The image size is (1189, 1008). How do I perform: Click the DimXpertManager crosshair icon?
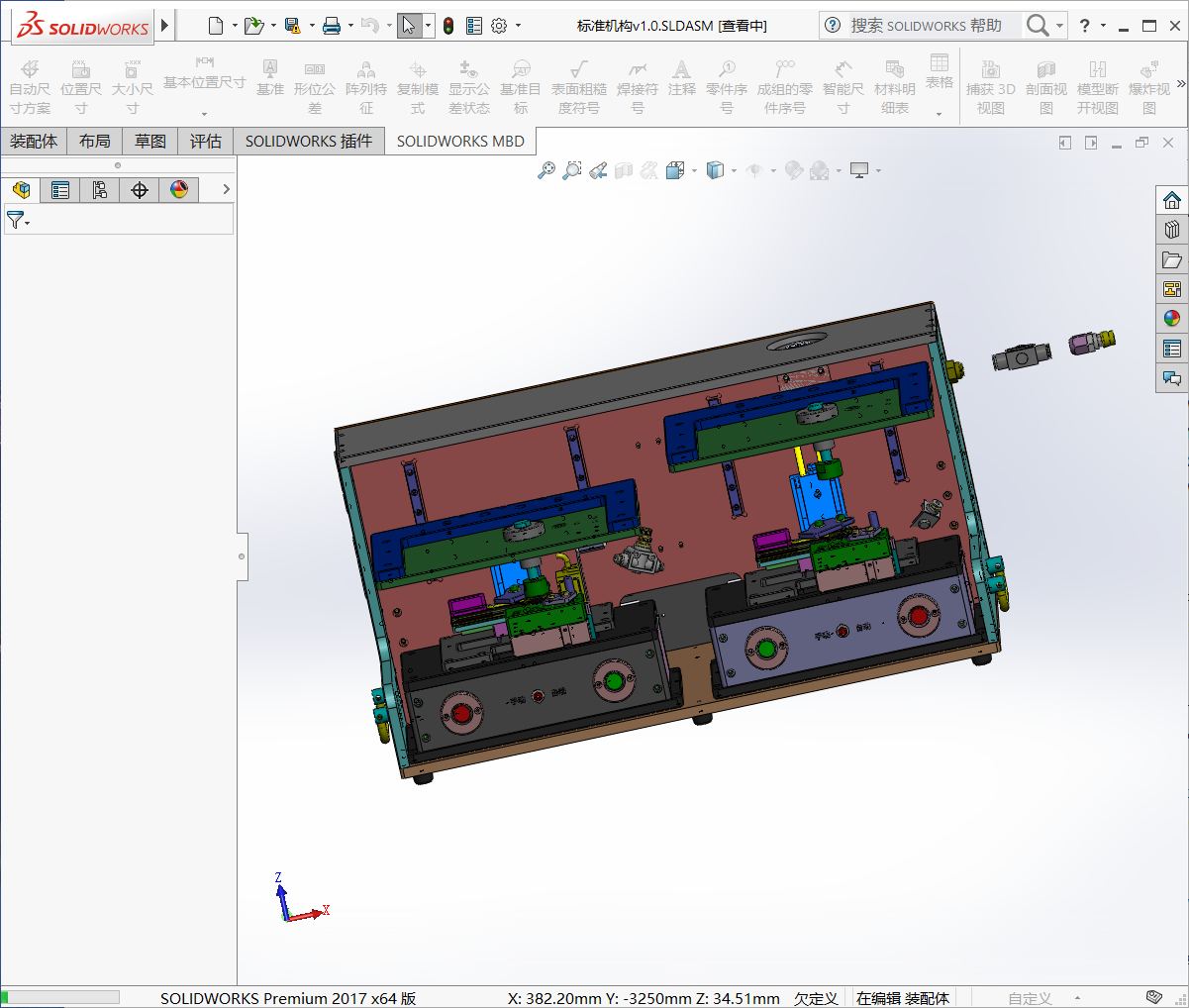point(140,189)
